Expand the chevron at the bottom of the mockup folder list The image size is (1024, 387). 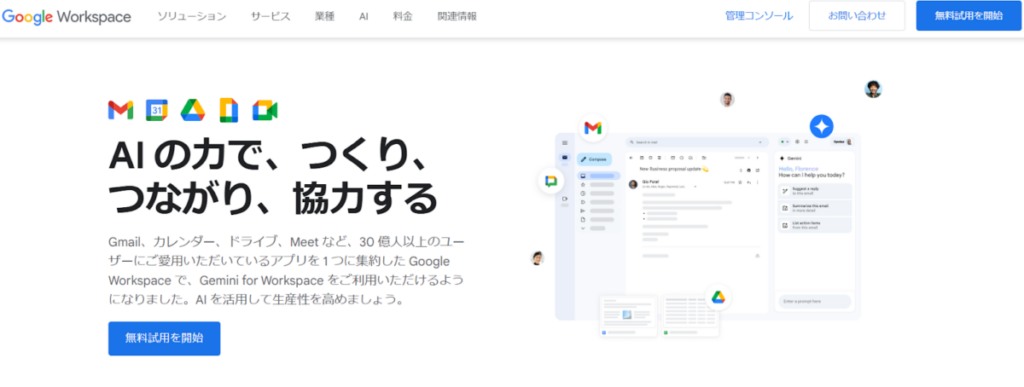click(583, 228)
